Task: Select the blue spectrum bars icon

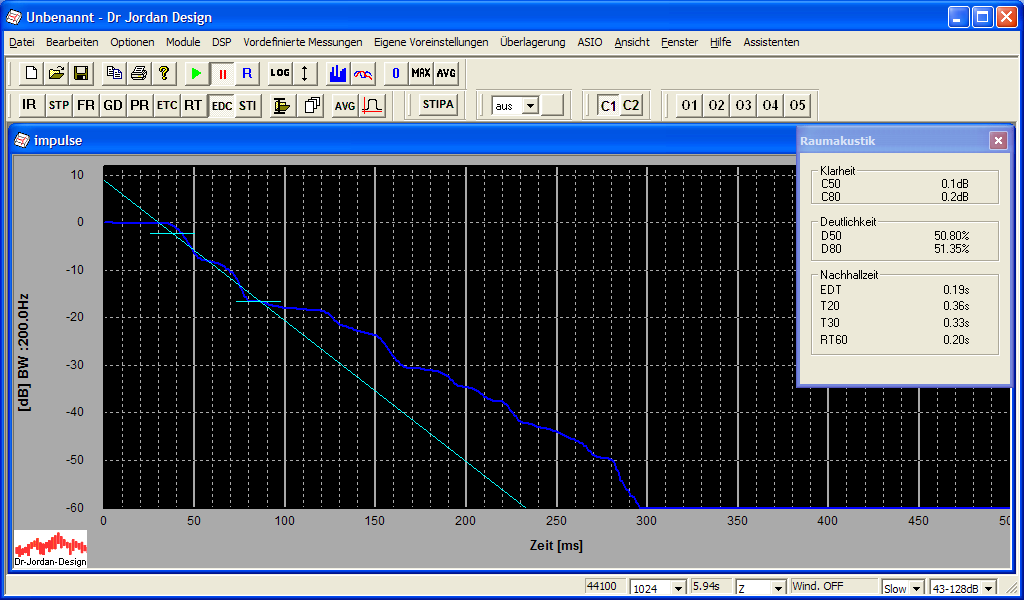Action: click(x=338, y=73)
